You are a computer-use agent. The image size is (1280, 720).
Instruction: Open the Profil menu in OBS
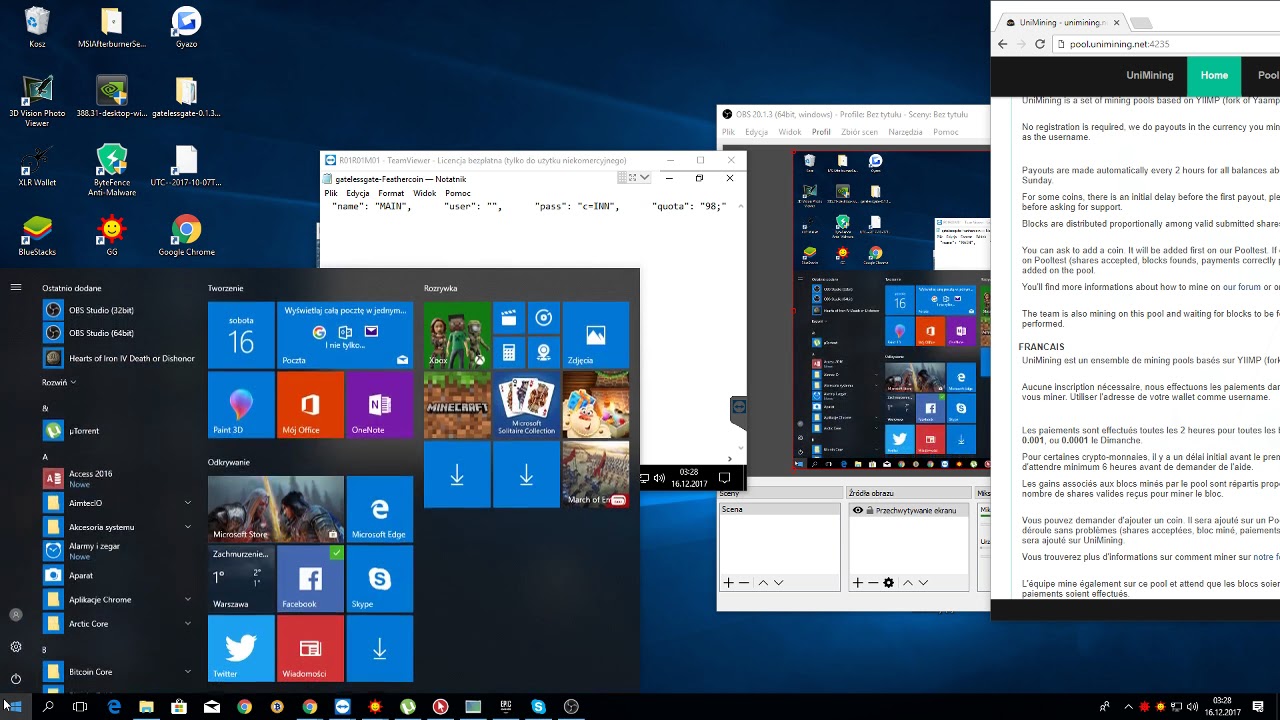pyautogui.click(x=821, y=132)
